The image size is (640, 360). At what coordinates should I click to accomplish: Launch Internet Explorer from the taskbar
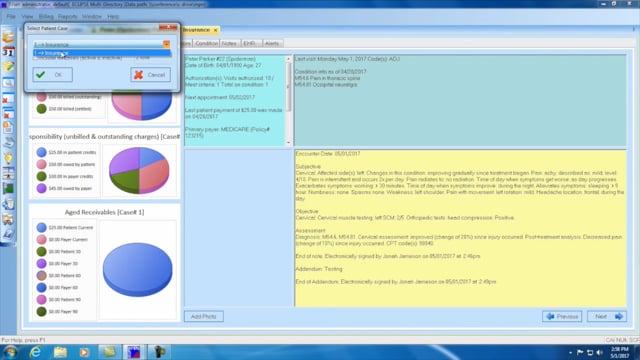[x=35, y=352]
